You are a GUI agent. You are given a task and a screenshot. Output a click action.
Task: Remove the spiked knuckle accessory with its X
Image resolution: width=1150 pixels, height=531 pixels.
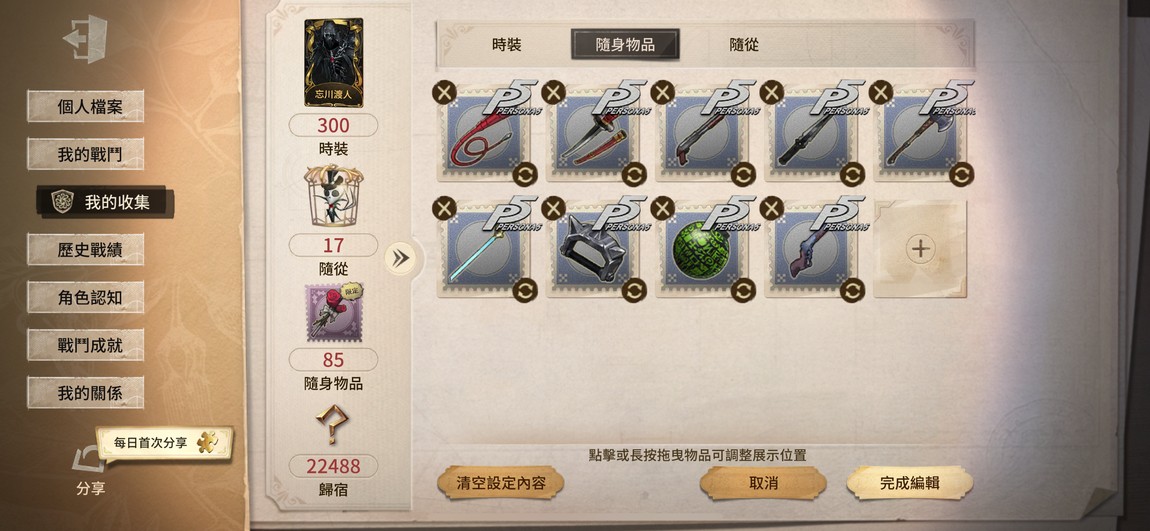[x=553, y=208]
